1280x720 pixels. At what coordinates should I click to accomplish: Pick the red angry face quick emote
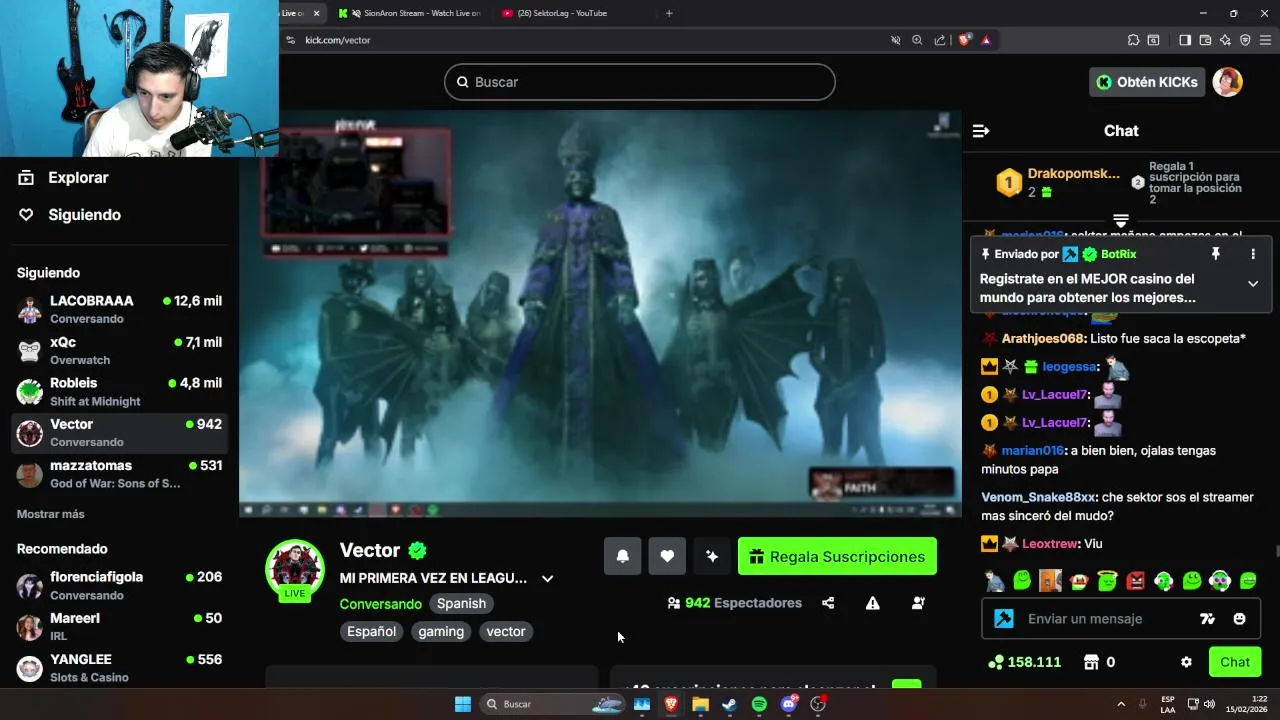tap(1135, 580)
